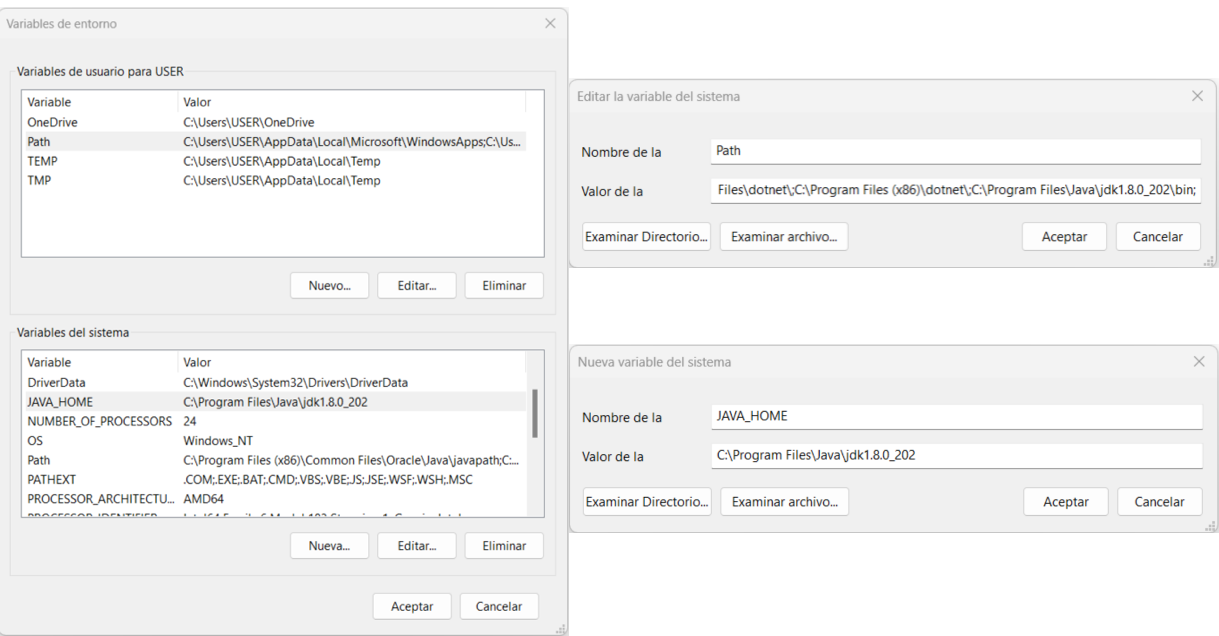Image resolution: width=1219 pixels, height=636 pixels.
Task: Click Examinar Directorio... in Nueva variable dialog
Action: (647, 502)
